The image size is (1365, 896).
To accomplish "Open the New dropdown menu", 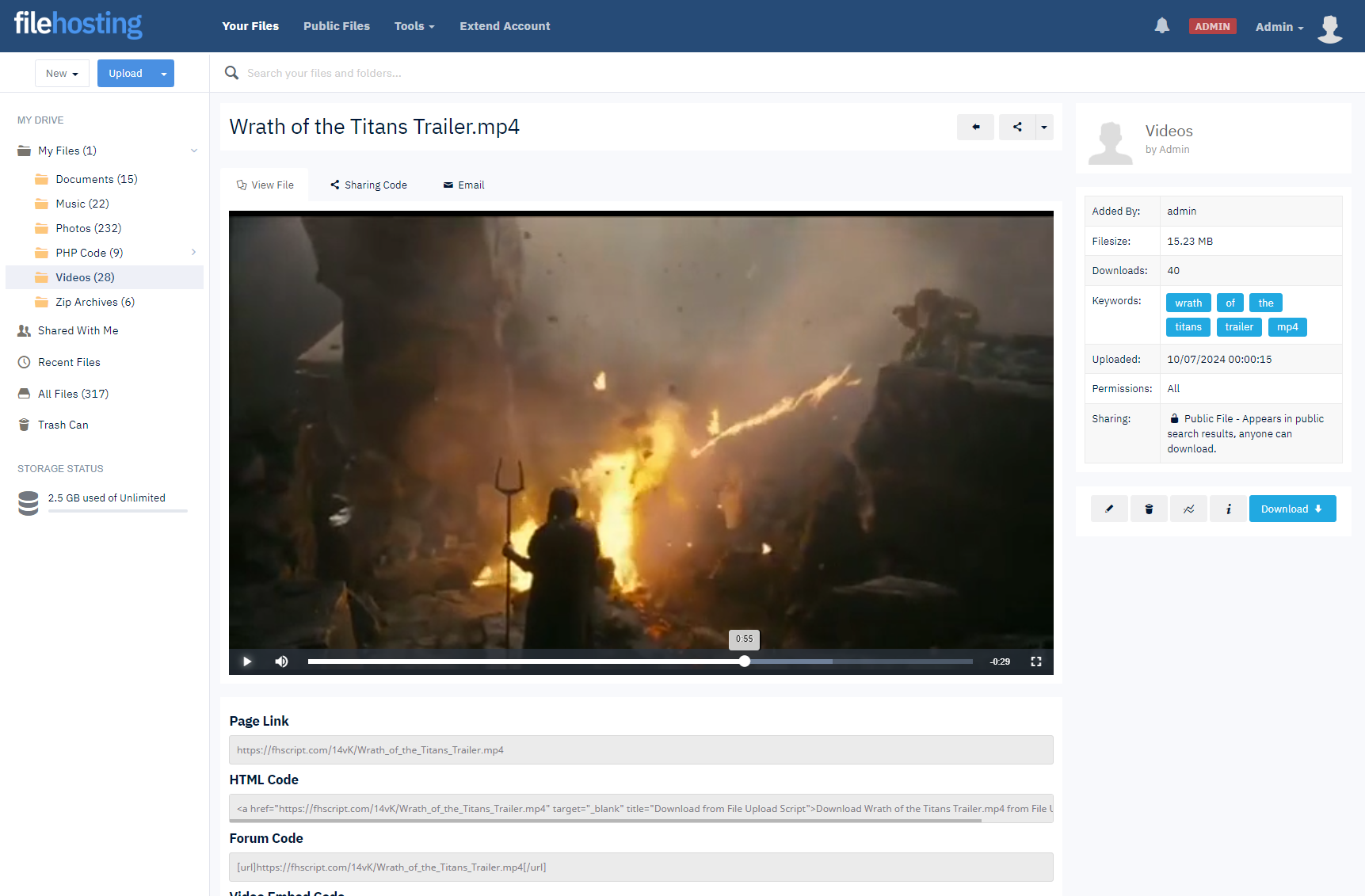I will 62,74.
